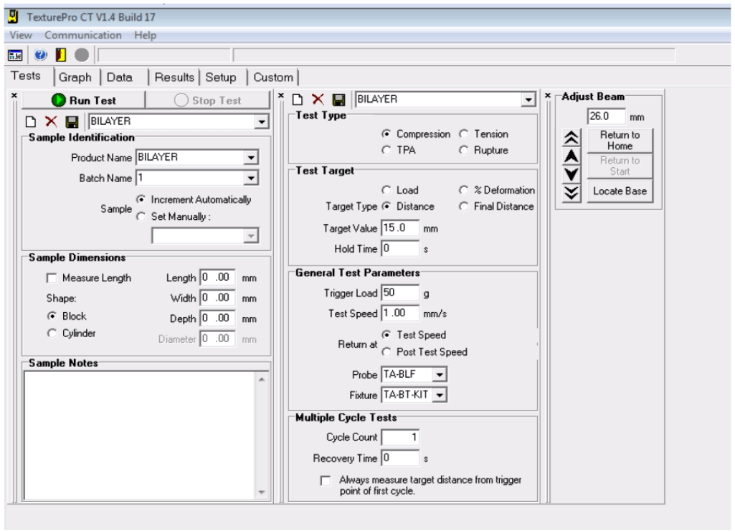
Task: Expand the Probe TA-BLF dropdown
Action: [x=441, y=373]
